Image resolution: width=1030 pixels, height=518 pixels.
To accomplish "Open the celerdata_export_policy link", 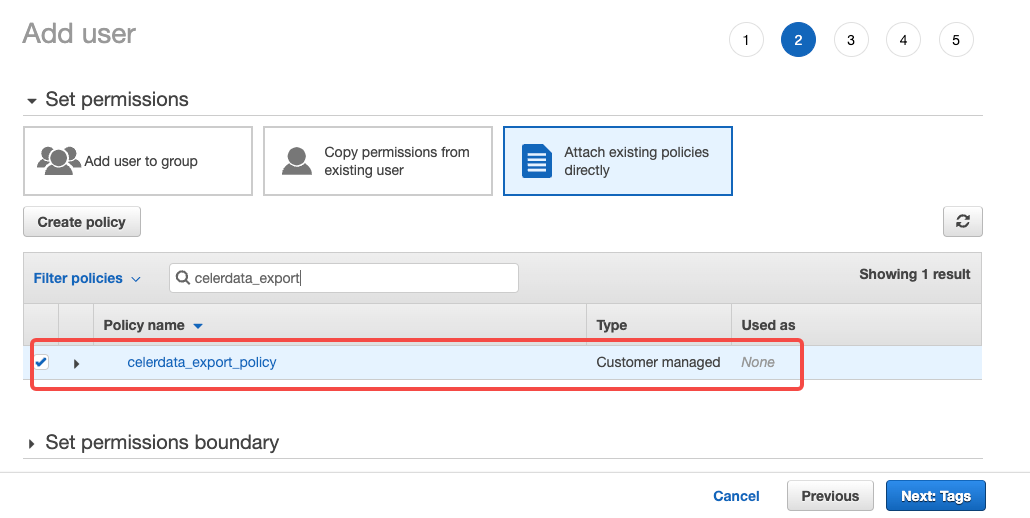I will (x=202, y=362).
